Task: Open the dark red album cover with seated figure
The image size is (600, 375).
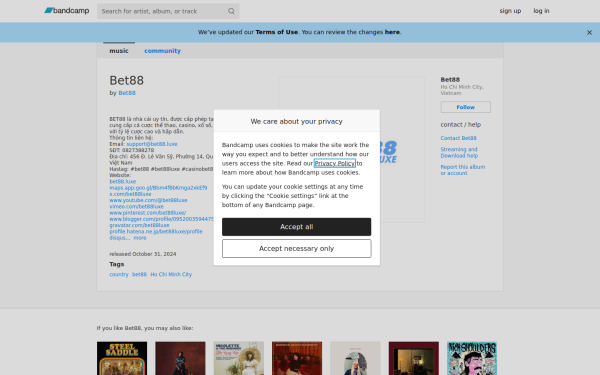Action: point(180,358)
